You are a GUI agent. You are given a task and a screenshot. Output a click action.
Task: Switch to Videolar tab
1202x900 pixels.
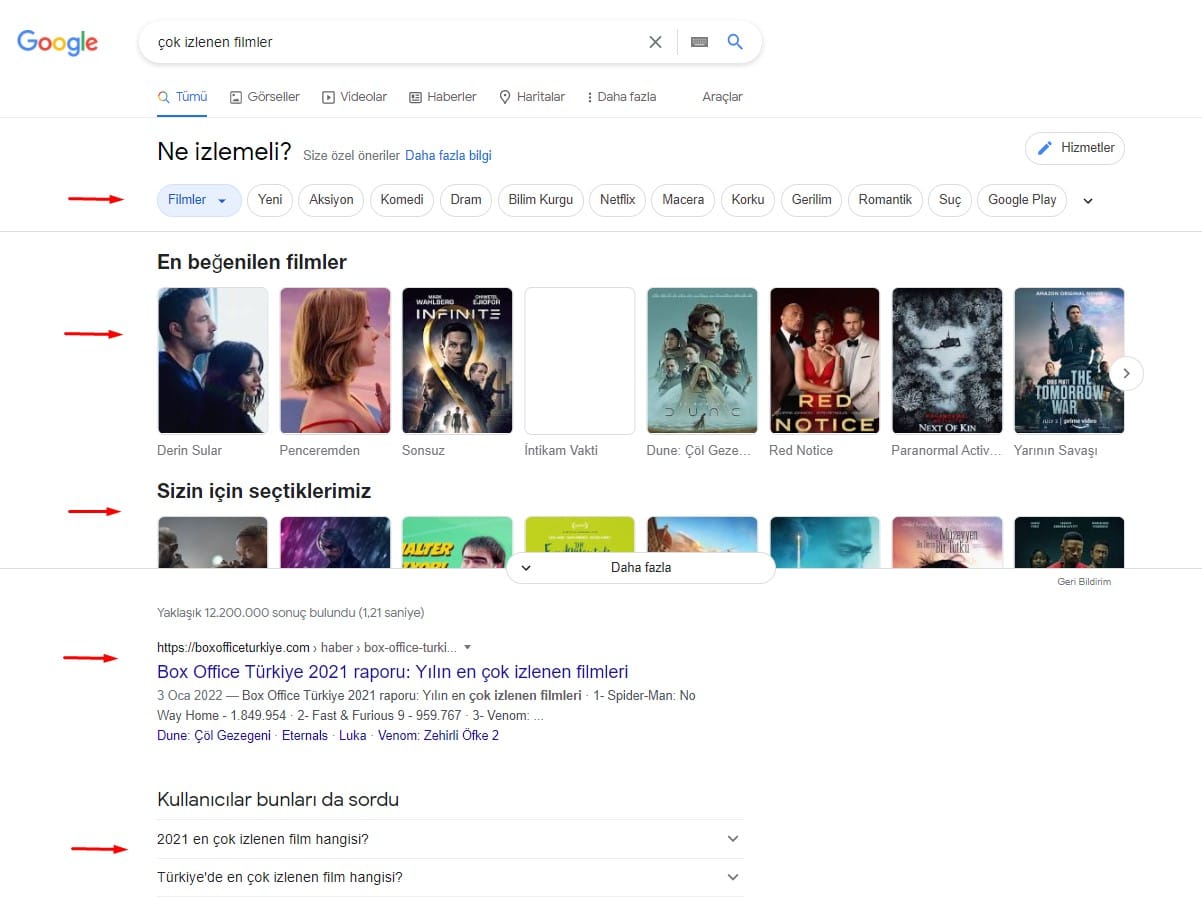(355, 97)
